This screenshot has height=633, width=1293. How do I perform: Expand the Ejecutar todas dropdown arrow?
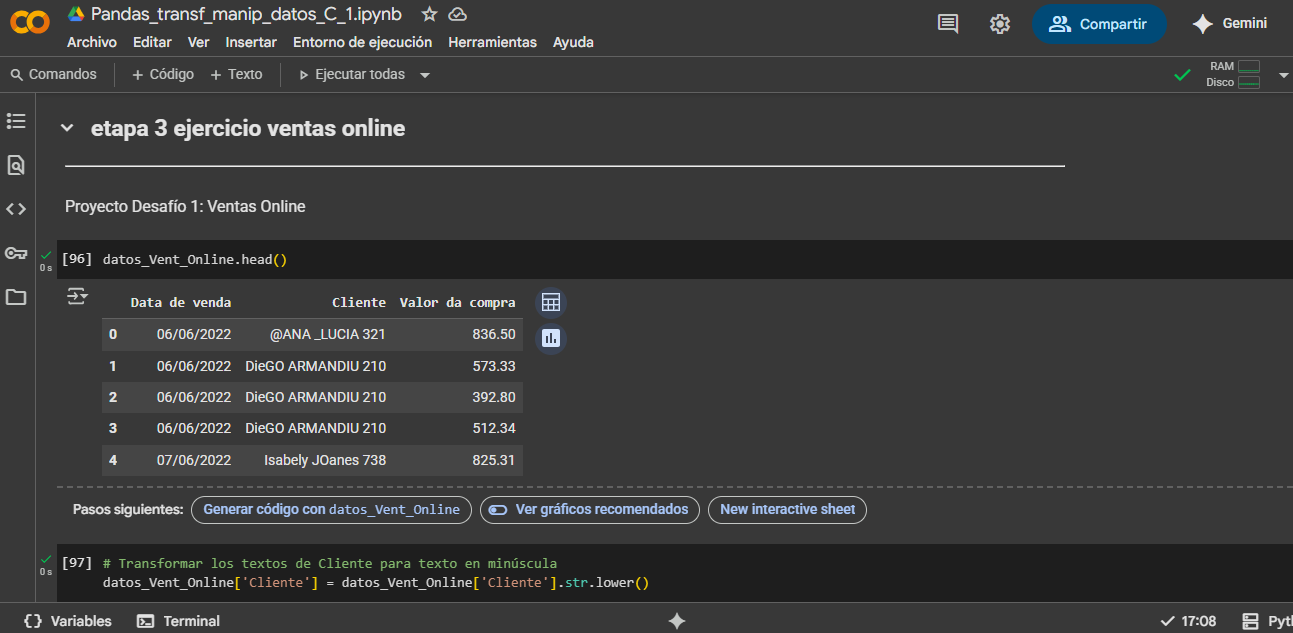click(425, 75)
